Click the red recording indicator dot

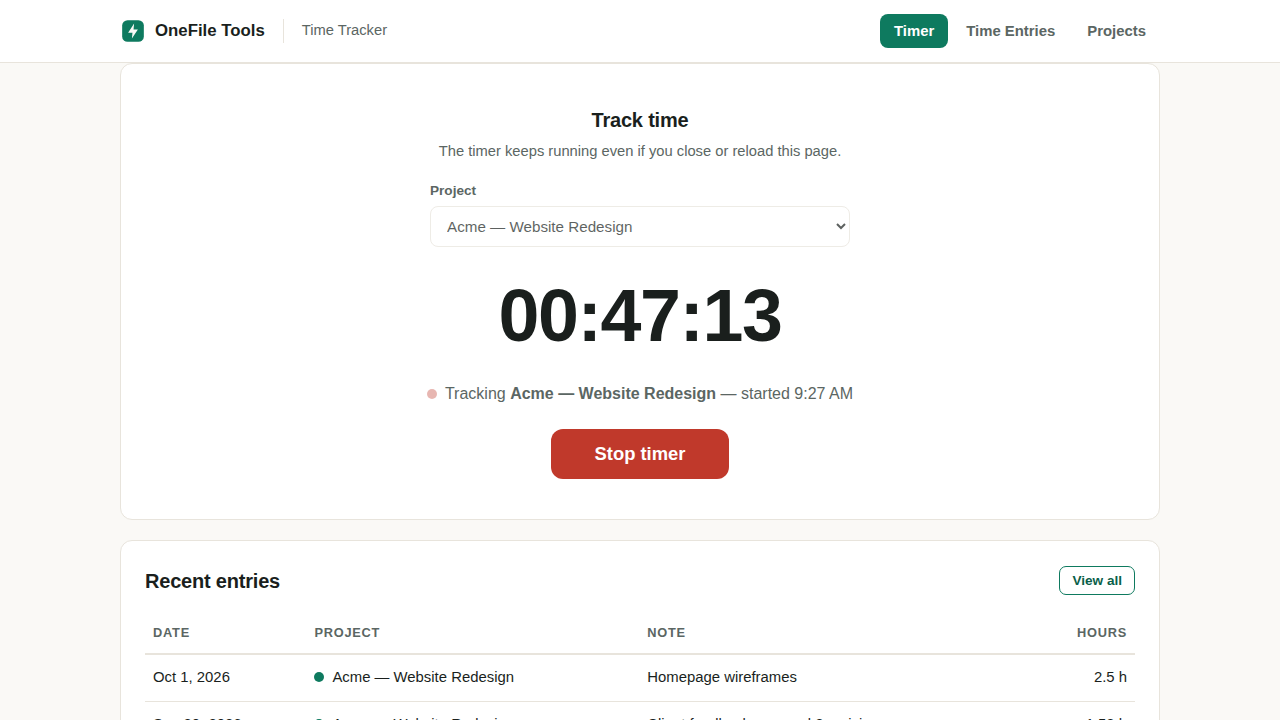[432, 394]
